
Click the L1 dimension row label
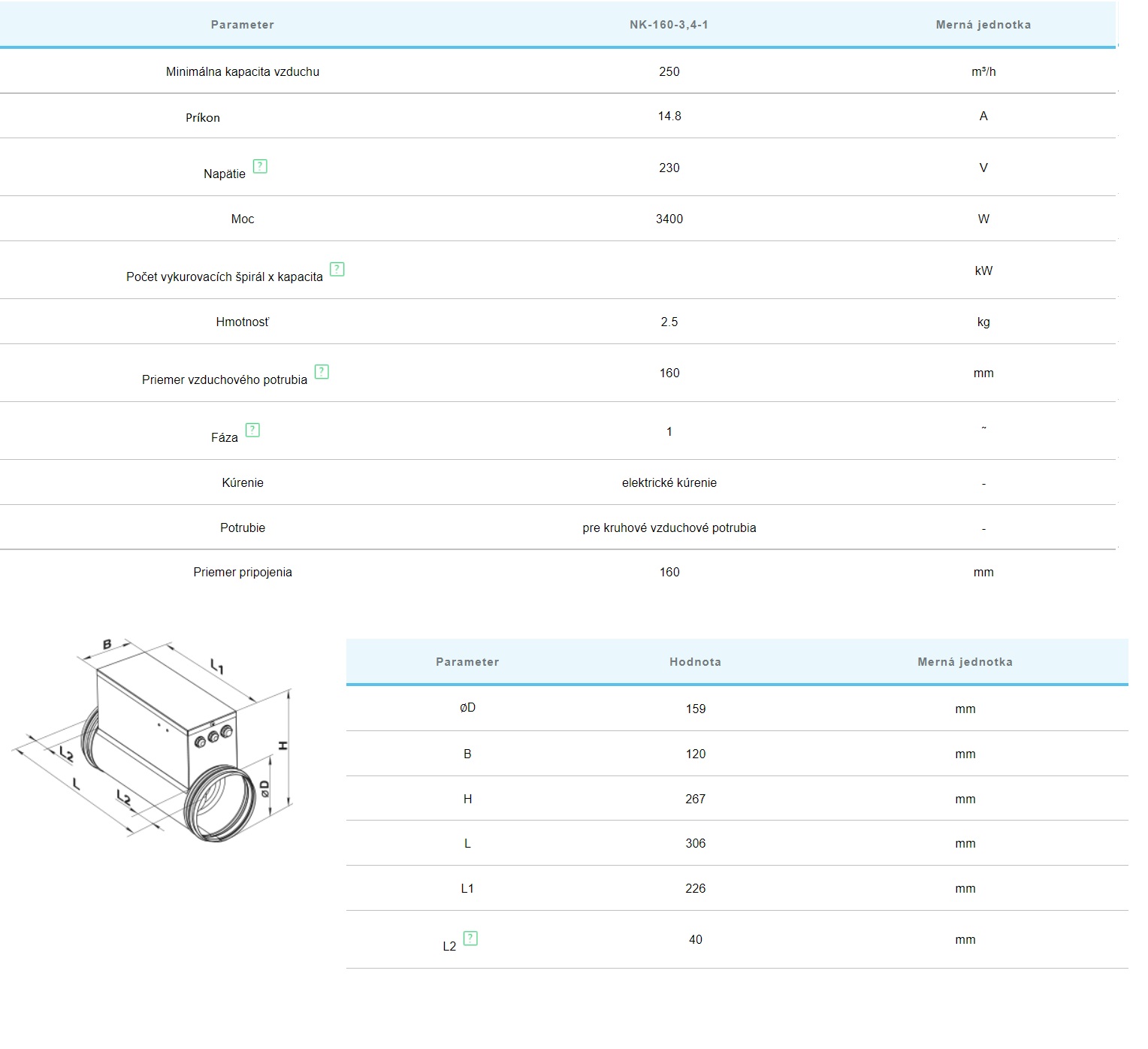coord(467,888)
